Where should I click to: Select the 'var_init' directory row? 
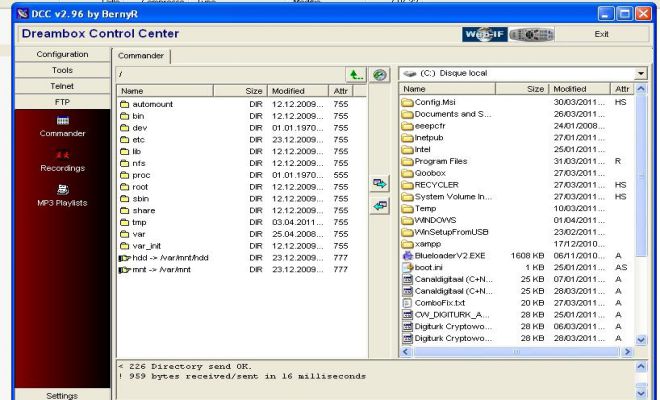(x=242, y=246)
